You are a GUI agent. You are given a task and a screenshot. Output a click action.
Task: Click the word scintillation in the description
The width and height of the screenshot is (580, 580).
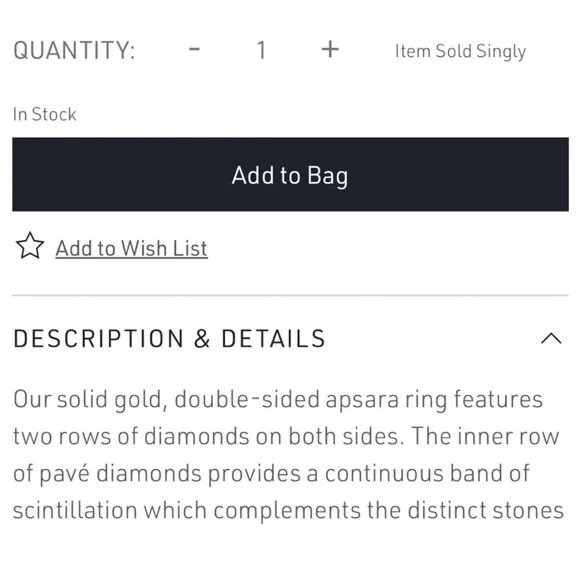tap(75, 510)
